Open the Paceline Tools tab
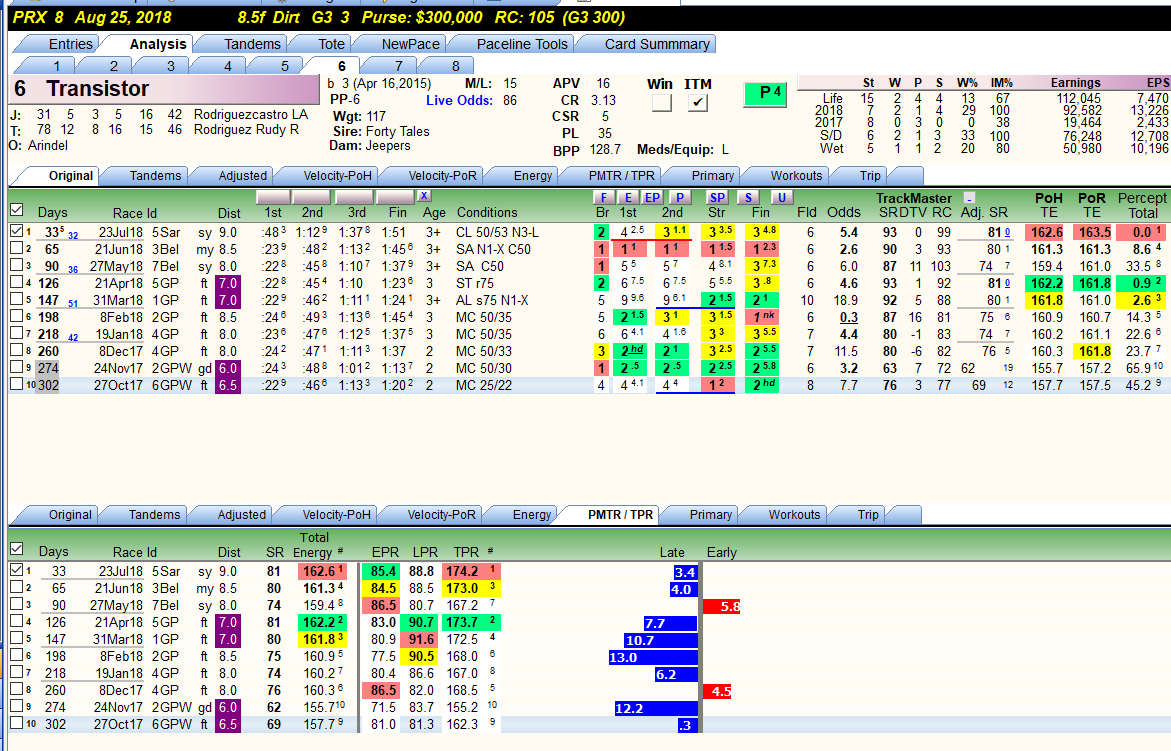Viewport: 1171px width, 751px height. 522,44
